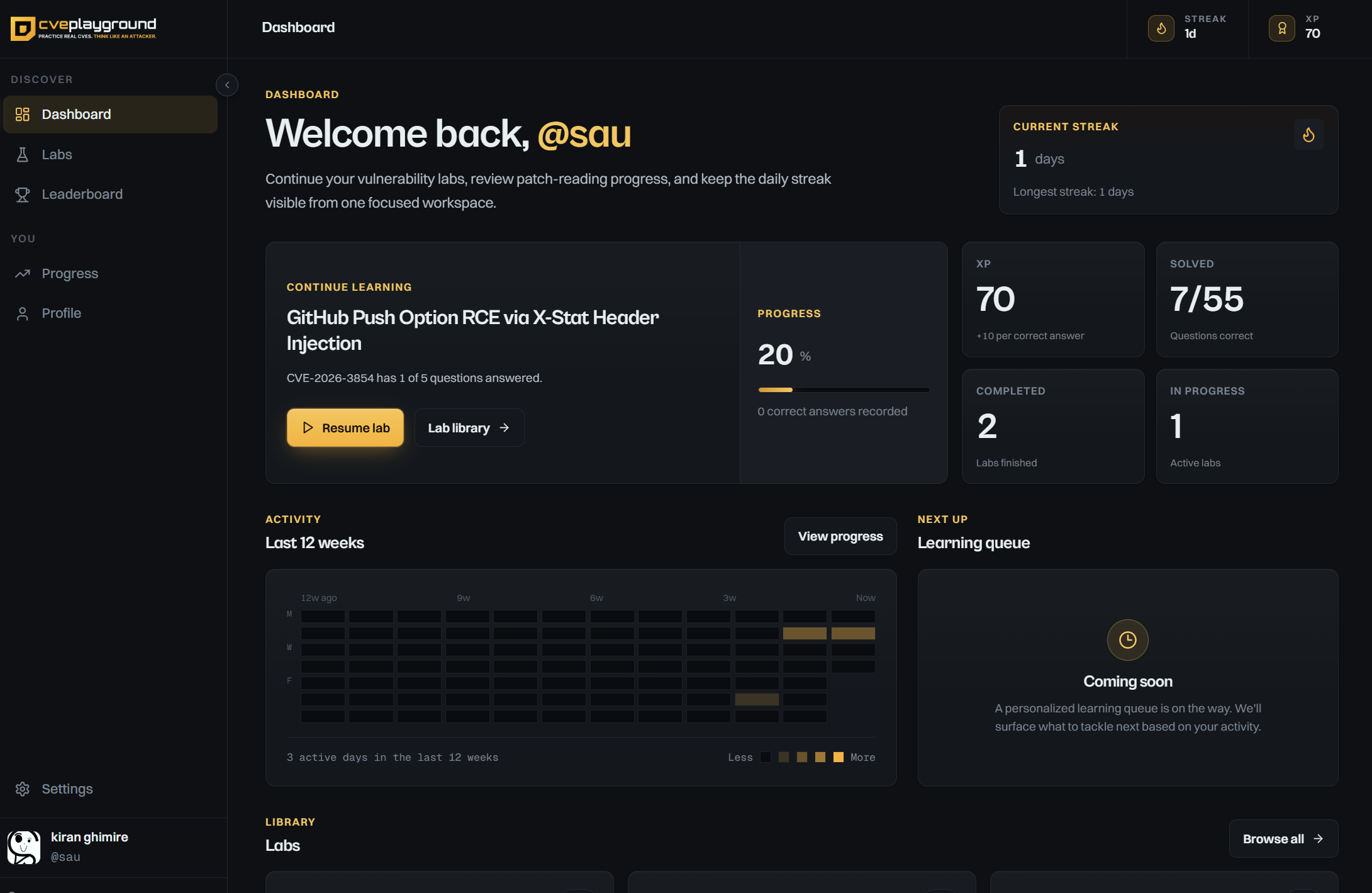Click the play icon on Resume lab
This screenshot has width=1372, height=893.
(308, 428)
